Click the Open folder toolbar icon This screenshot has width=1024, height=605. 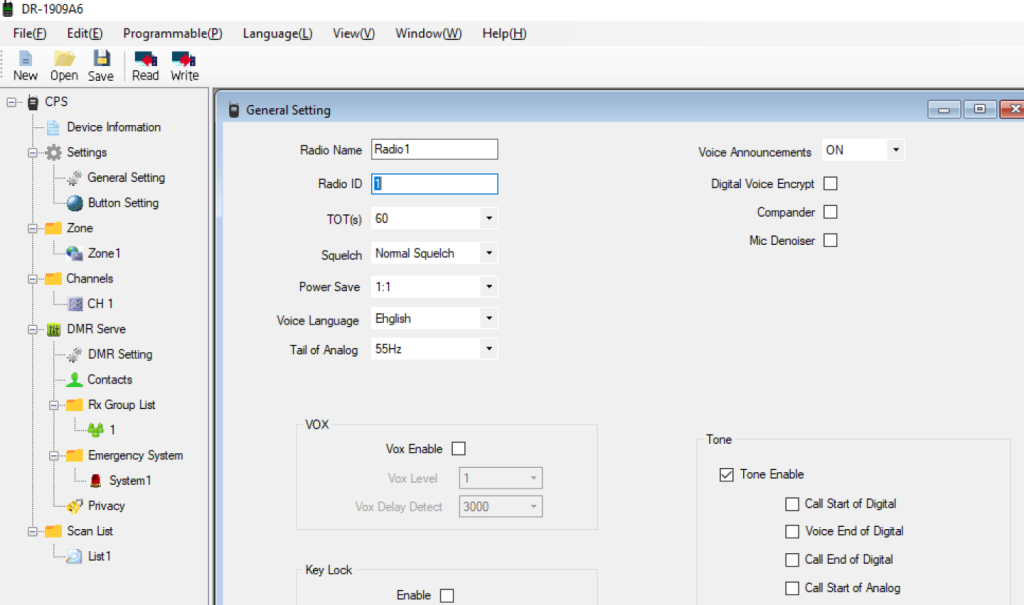tap(64, 66)
